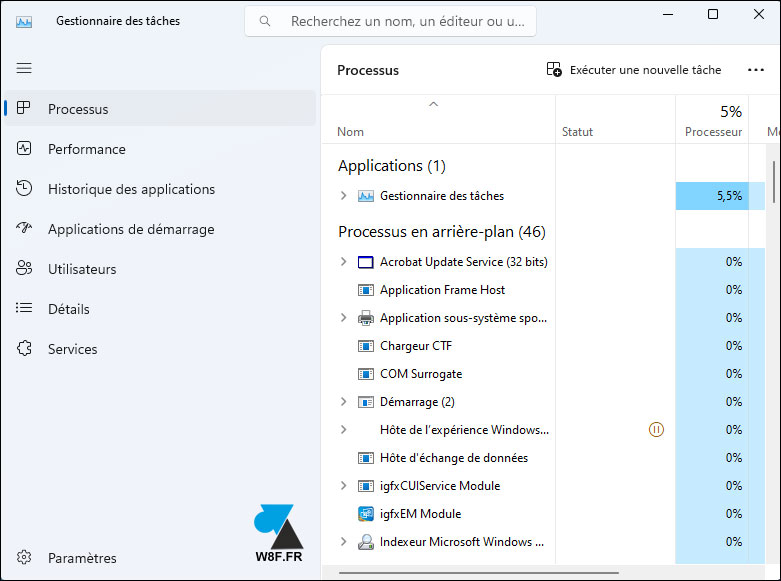
Task: Select the Chargeur CTF row
Action: click(543, 346)
